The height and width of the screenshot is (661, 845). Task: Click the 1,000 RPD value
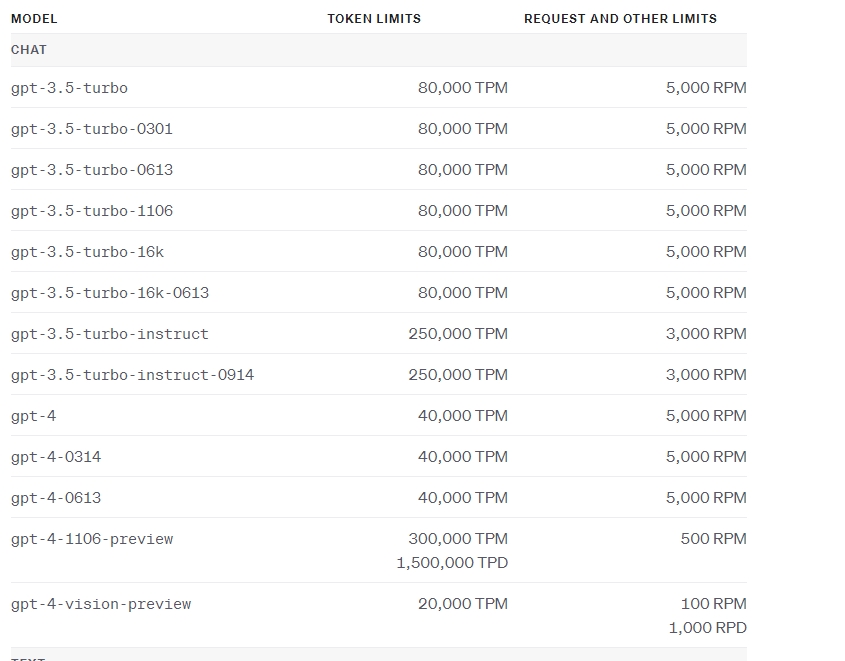pos(708,628)
